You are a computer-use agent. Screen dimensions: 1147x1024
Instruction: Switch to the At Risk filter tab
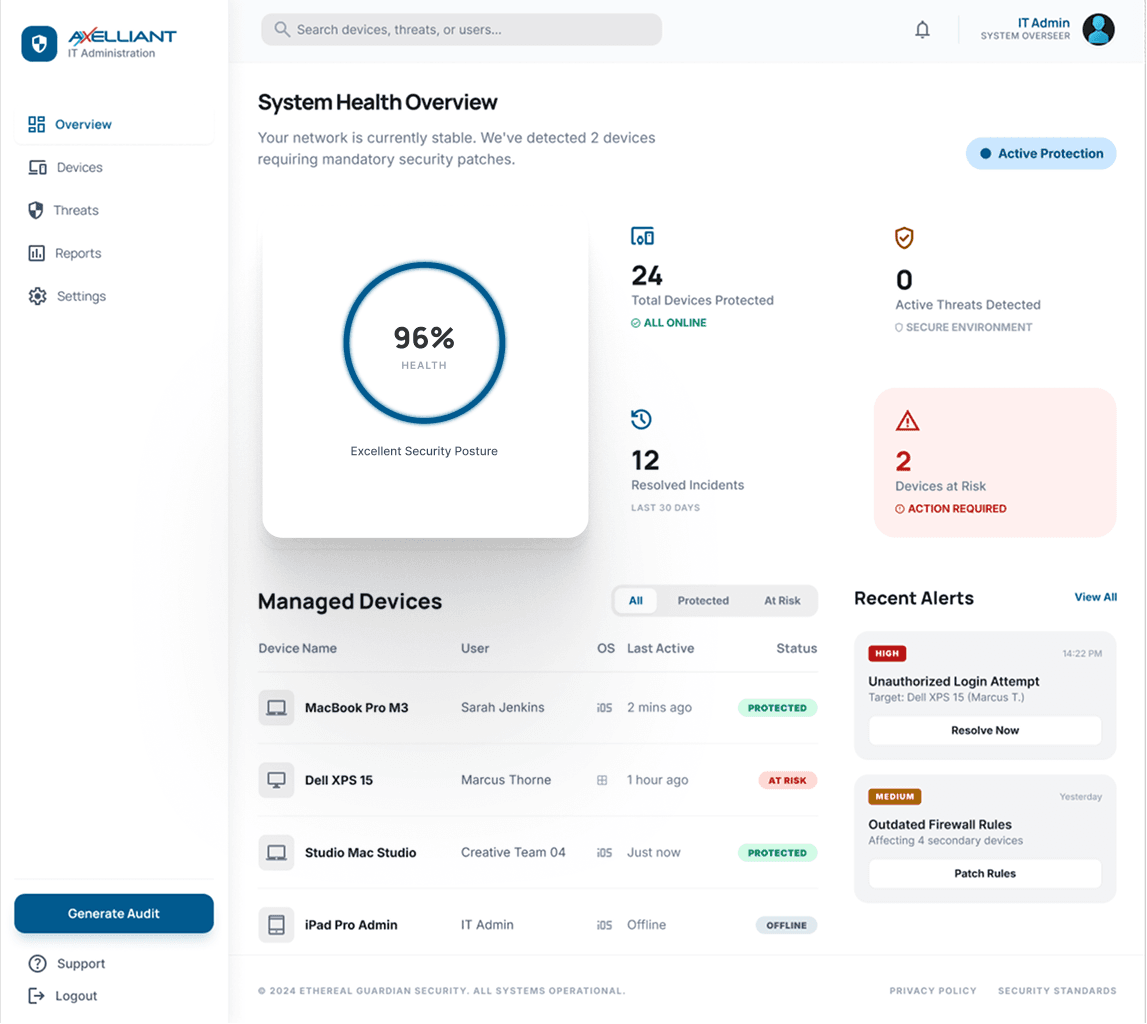782,601
